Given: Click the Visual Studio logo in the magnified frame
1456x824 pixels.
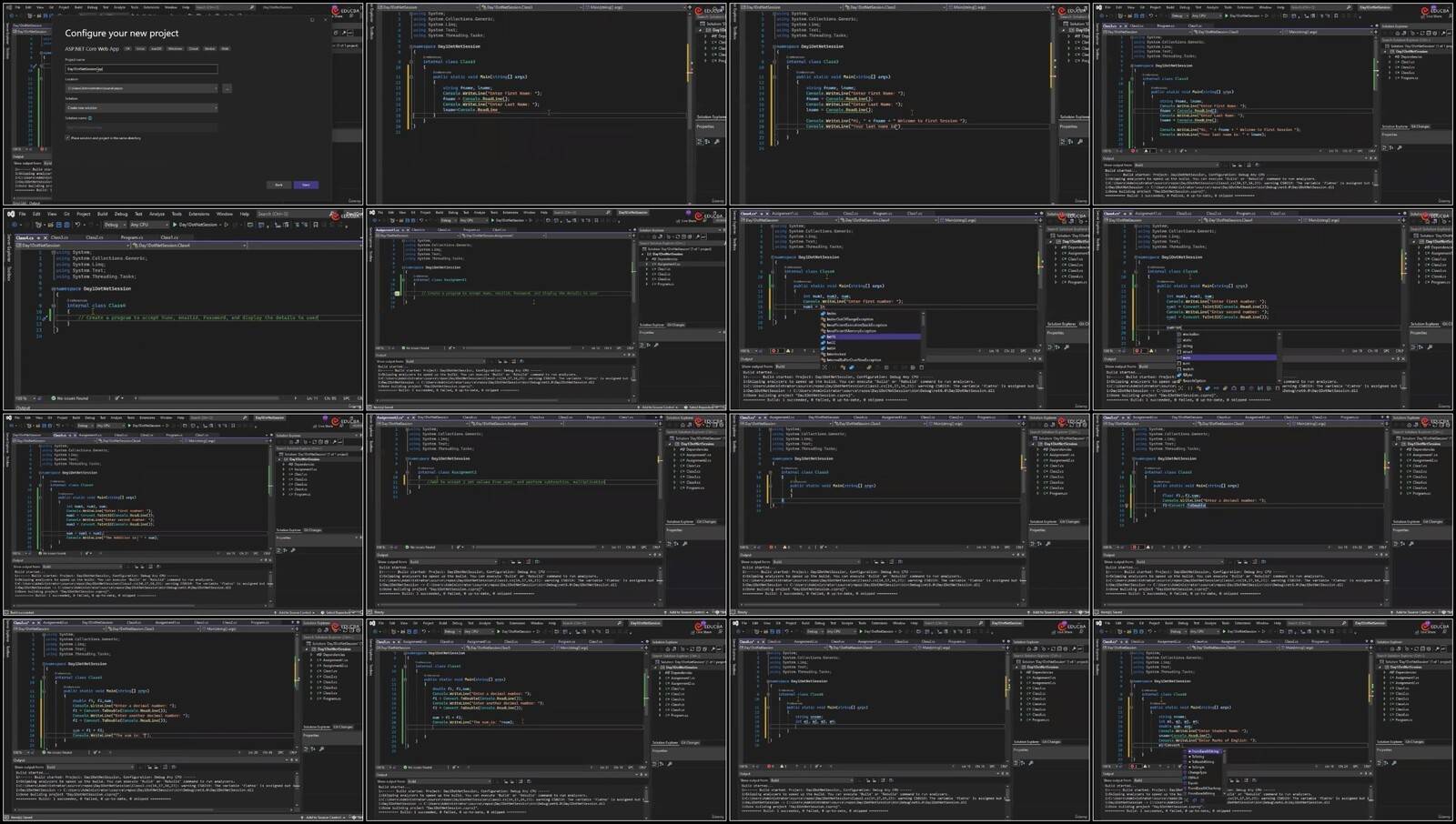Looking at the screenshot, I should point(11,215).
